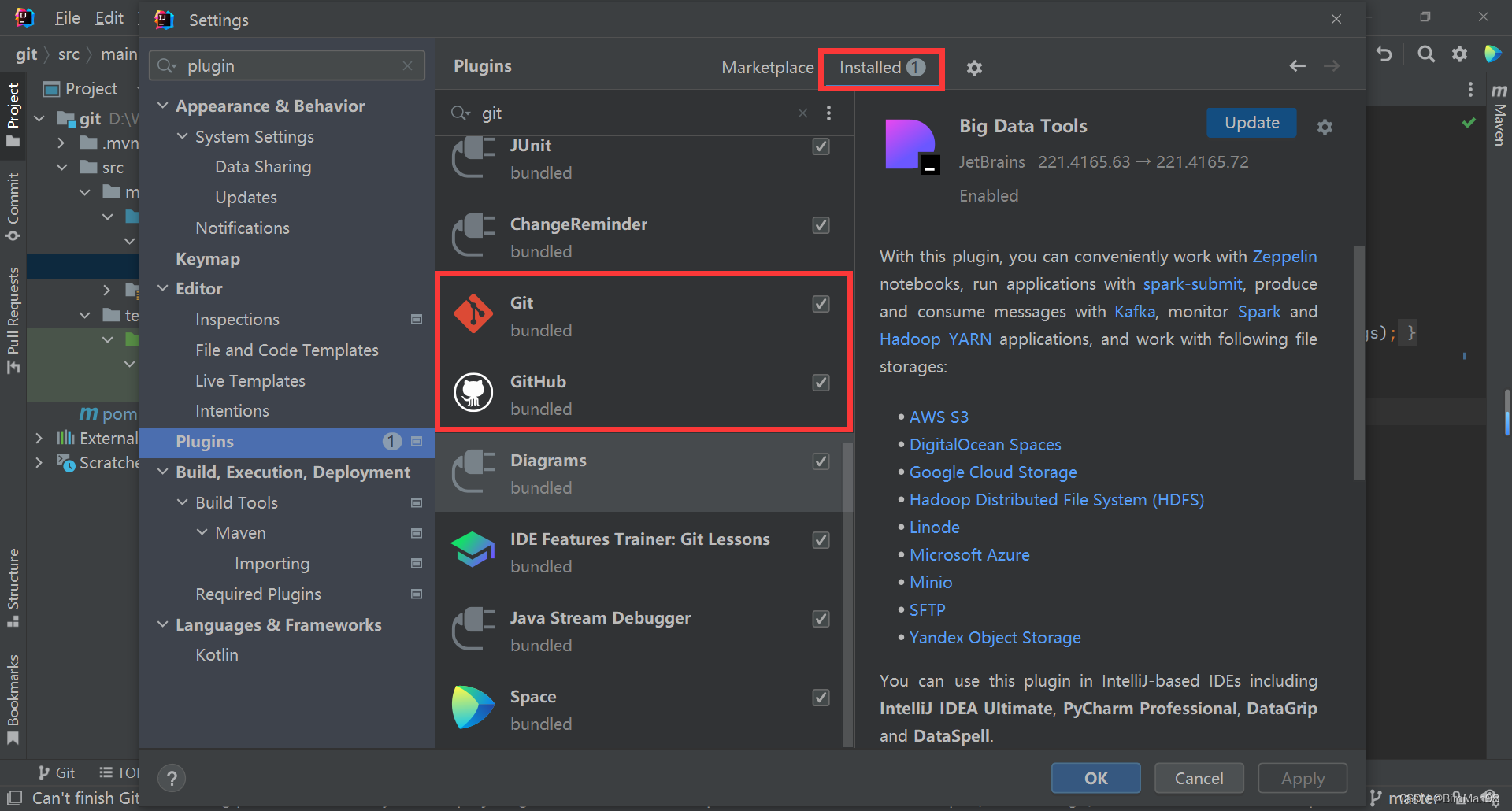The width and height of the screenshot is (1512, 811).
Task: Collapse the System Settings node
Action: coord(183,136)
